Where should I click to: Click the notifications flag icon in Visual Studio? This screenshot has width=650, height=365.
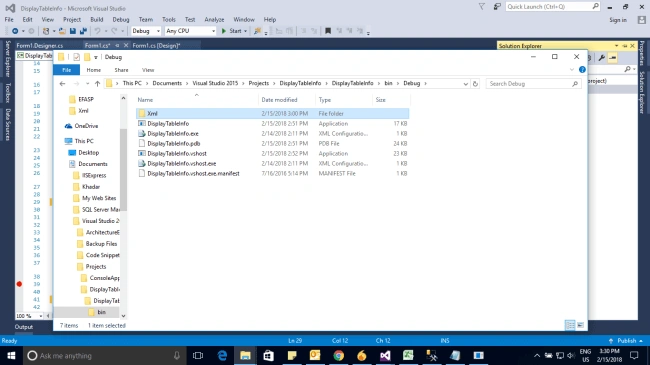tap(482, 7)
